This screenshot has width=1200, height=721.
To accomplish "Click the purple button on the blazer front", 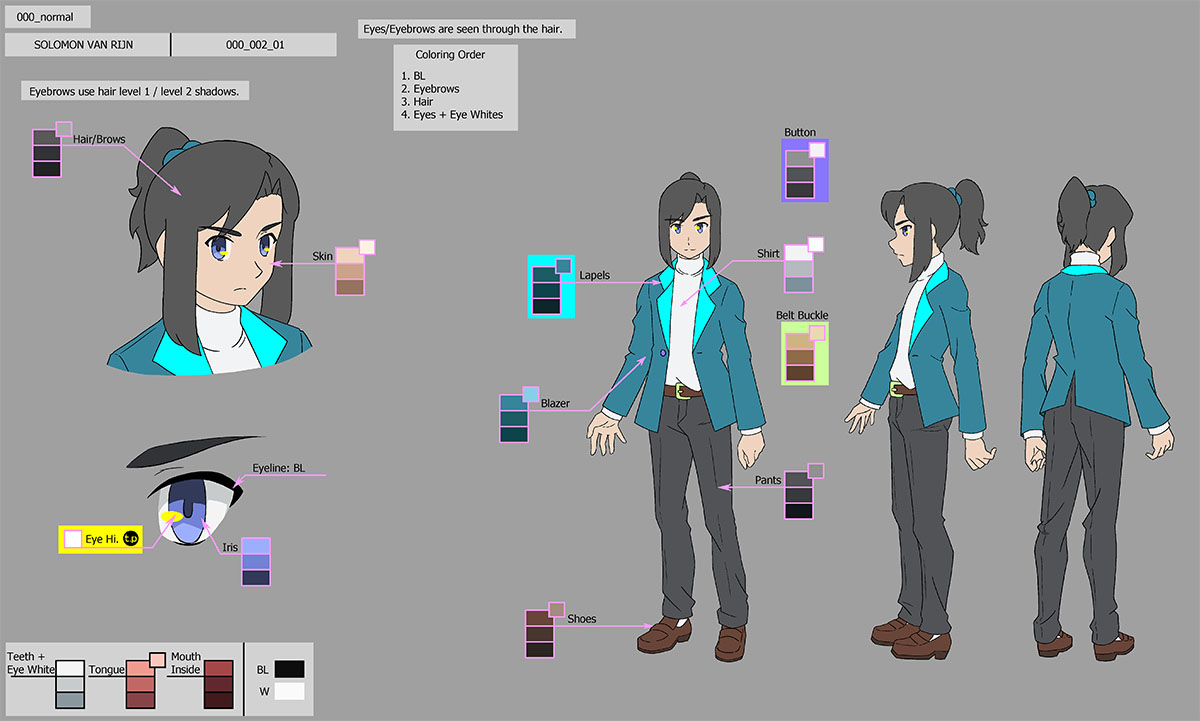I will click(663, 352).
